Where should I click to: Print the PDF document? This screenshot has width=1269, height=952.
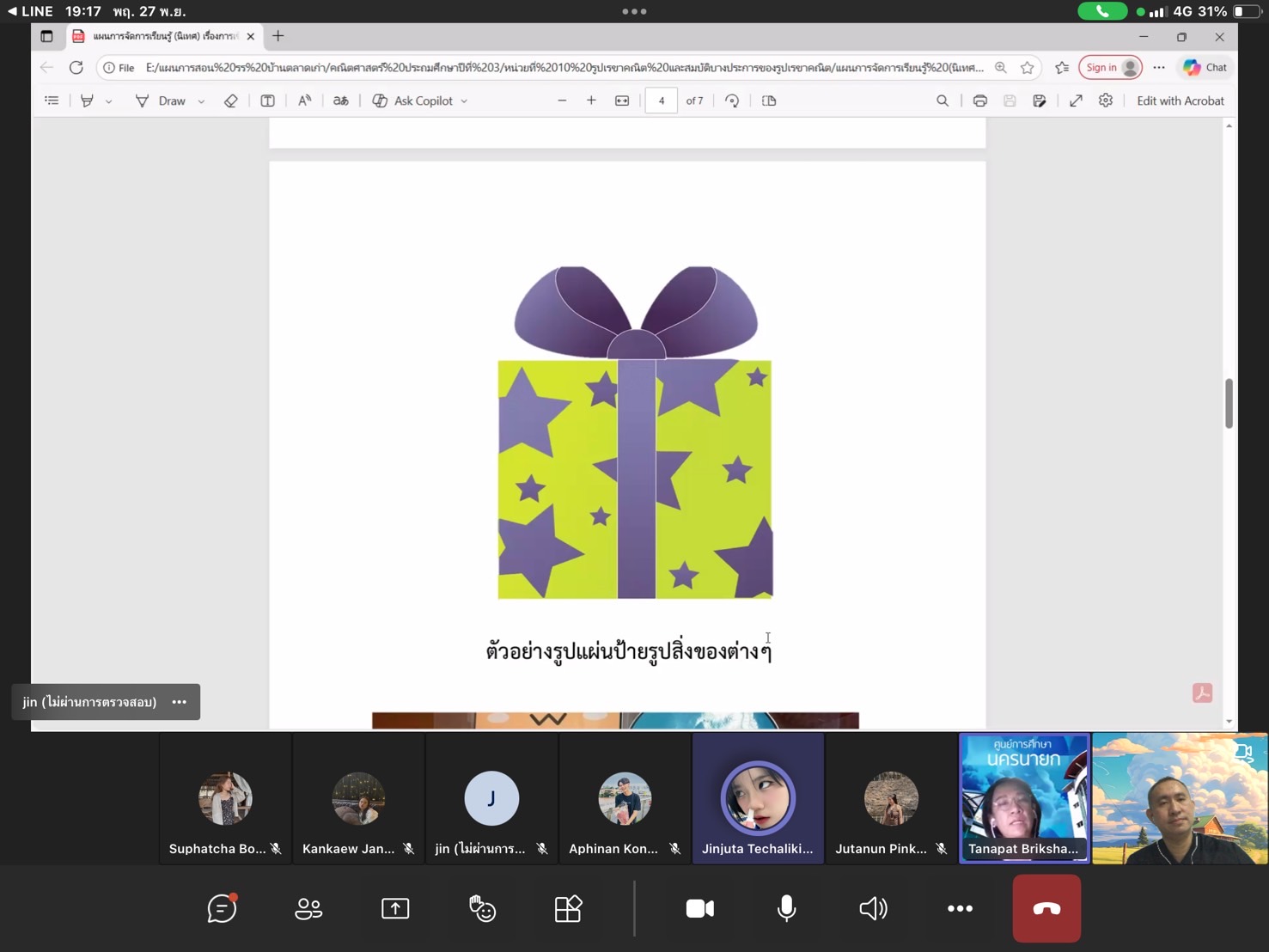(x=979, y=101)
